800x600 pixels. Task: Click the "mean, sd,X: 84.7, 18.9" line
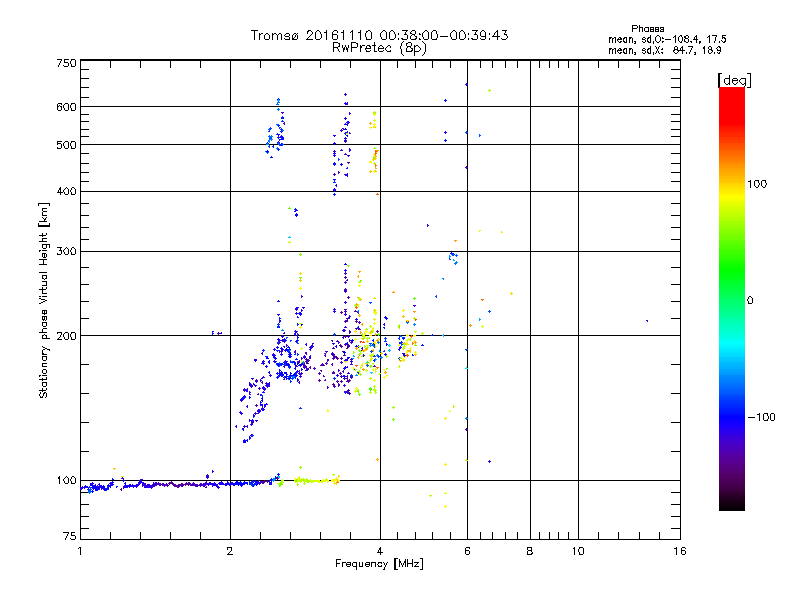tap(665, 50)
